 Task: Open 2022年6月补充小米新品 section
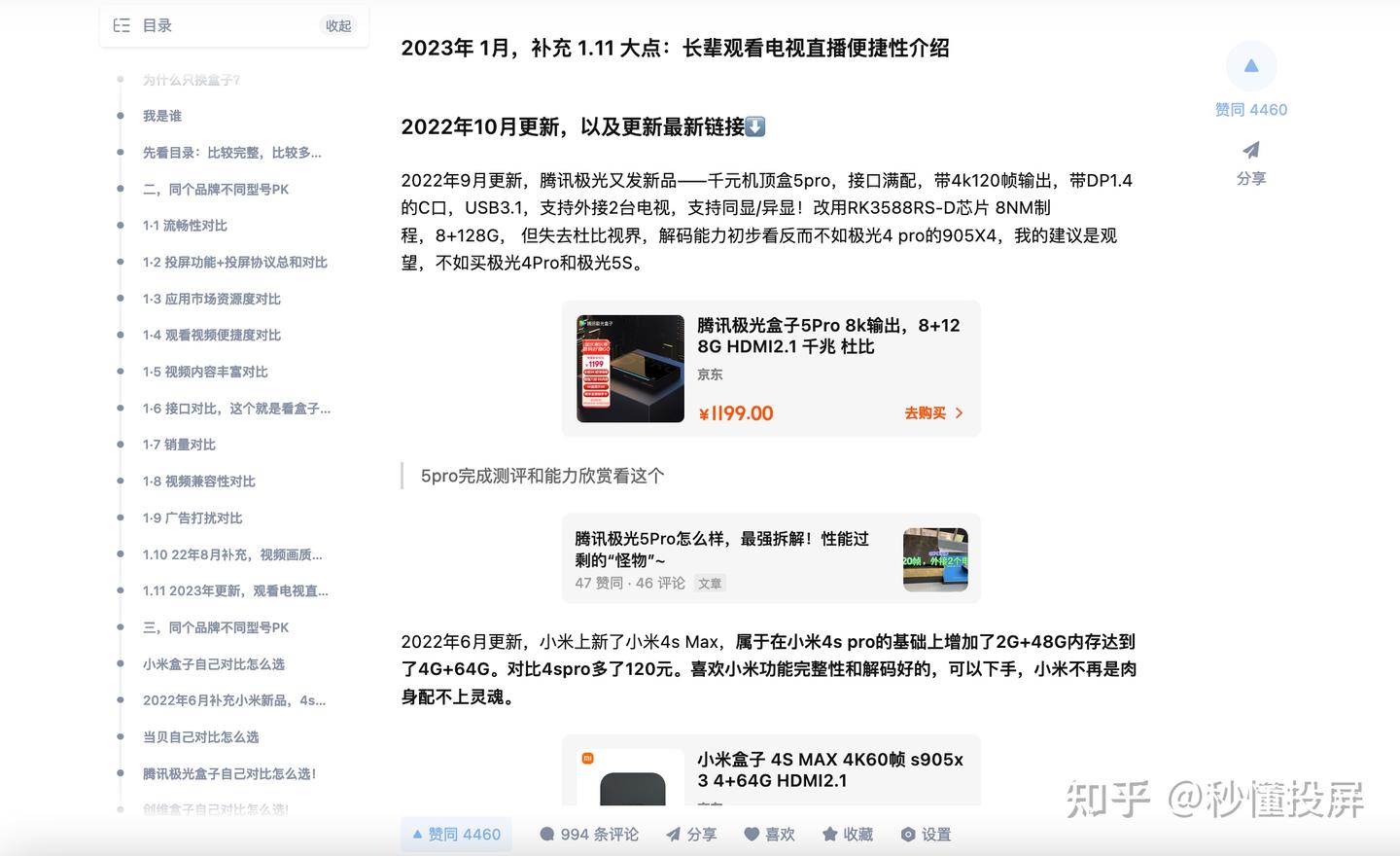tap(234, 700)
